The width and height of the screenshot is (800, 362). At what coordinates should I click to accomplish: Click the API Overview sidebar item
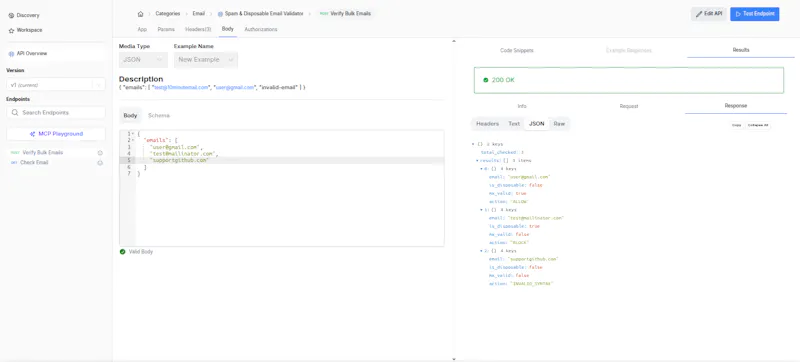coord(56,53)
